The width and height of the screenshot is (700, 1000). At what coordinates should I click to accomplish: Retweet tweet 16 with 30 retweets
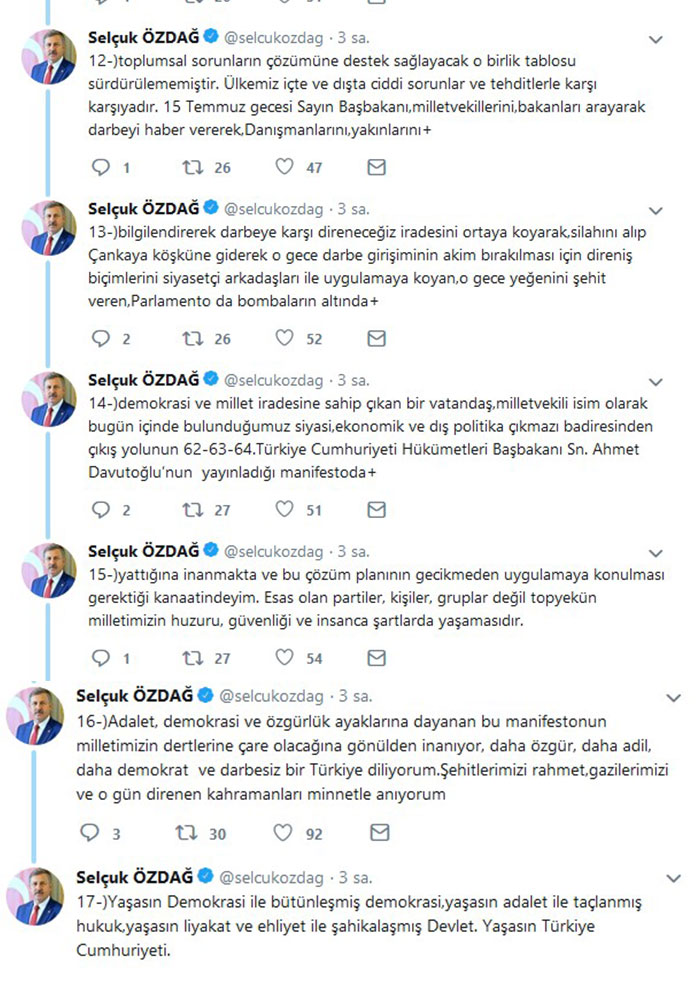click(x=185, y=832)
